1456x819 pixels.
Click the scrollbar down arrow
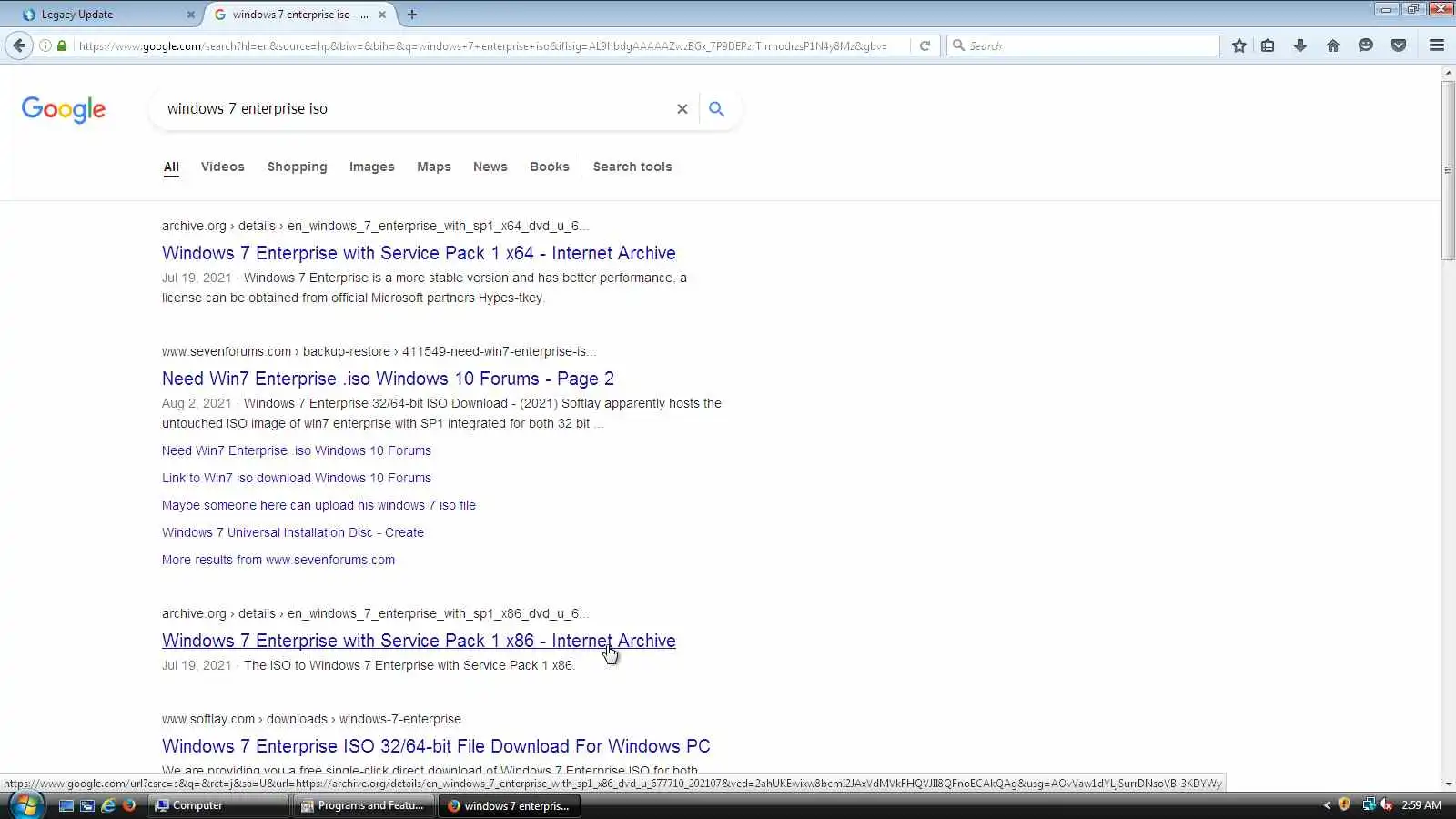click(1448, 783)
